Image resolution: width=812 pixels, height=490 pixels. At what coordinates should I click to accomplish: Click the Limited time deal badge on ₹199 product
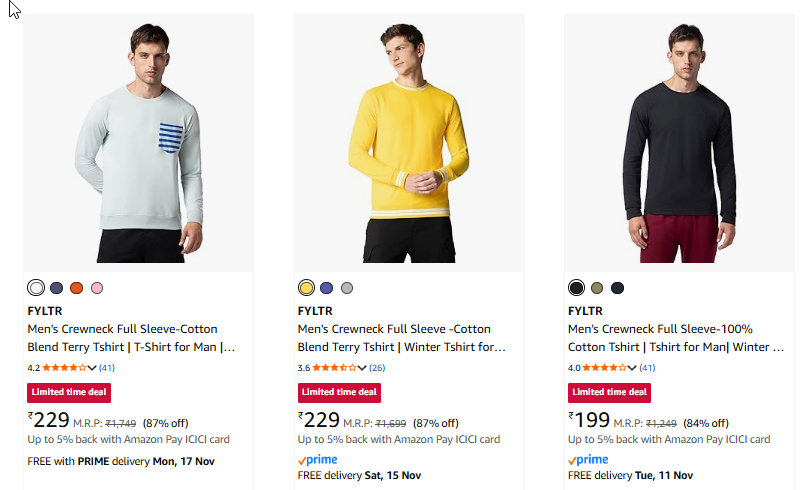[x=610, y=392]
